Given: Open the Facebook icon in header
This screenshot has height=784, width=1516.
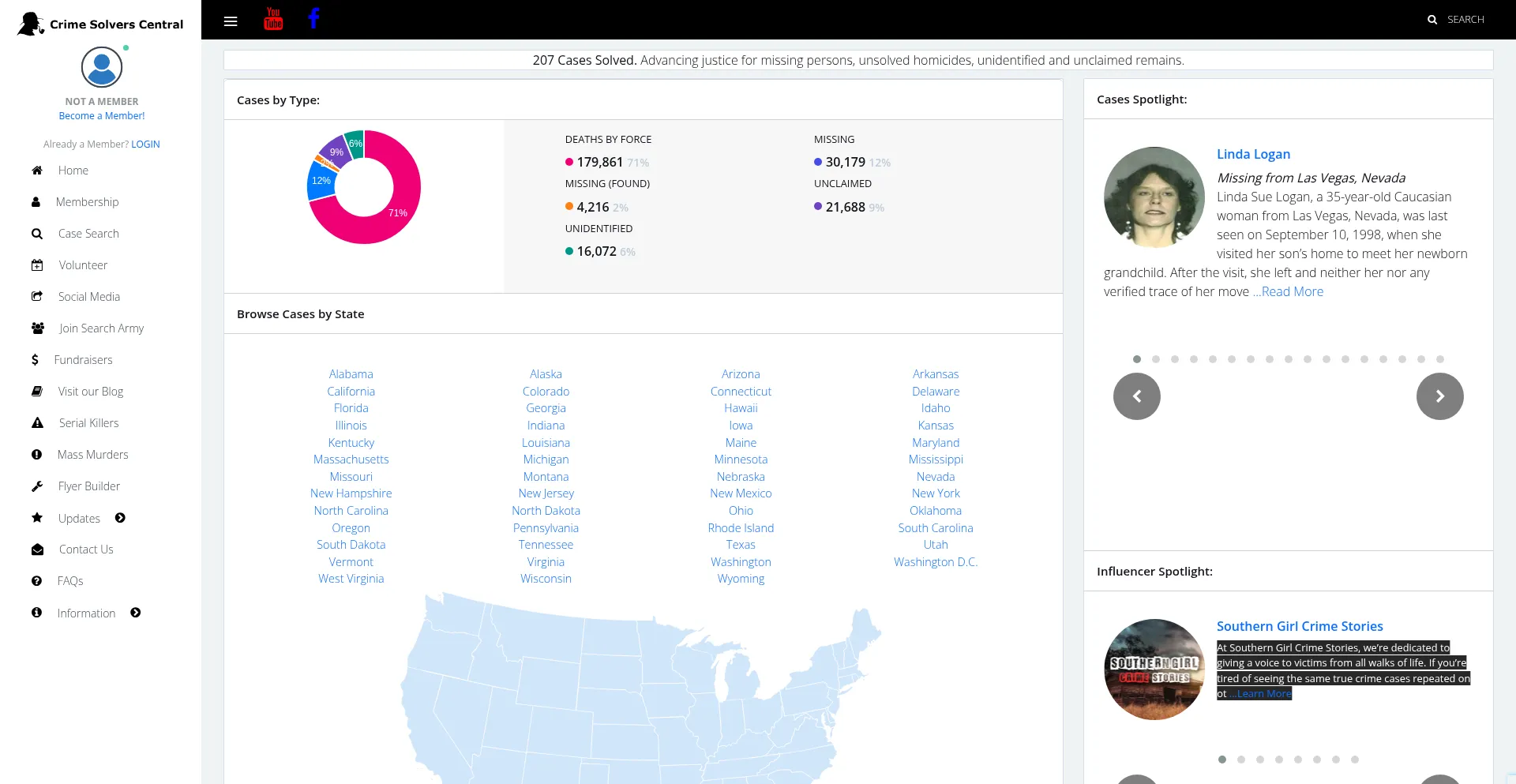Looking at the screenshot, I should coord(313,19).
